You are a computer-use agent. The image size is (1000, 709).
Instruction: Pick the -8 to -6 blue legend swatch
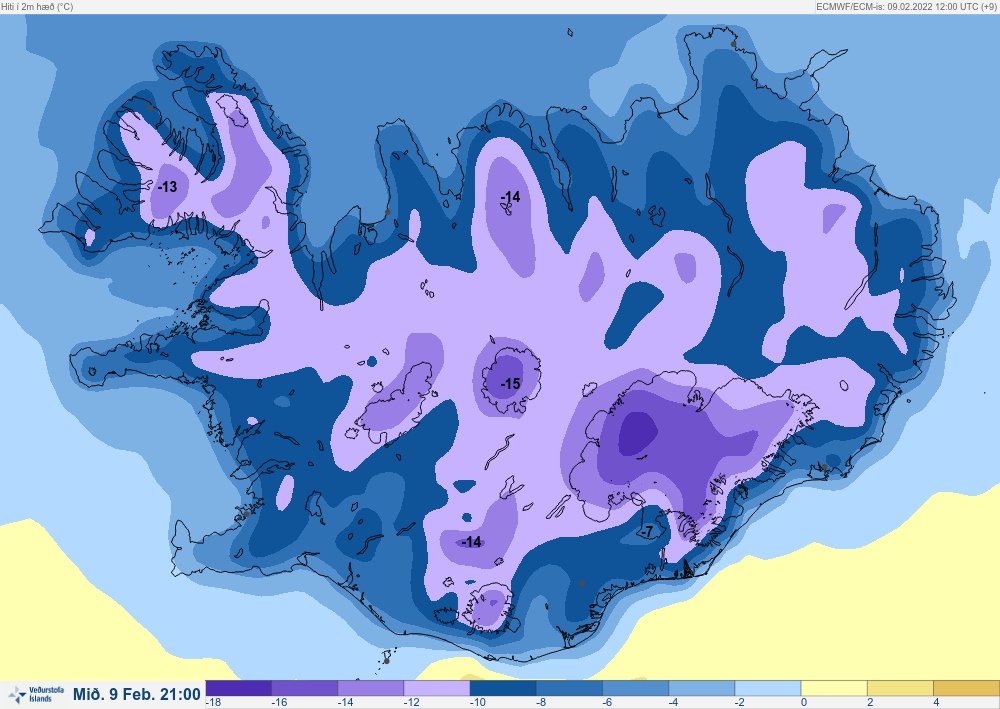(x=570, y=688)
